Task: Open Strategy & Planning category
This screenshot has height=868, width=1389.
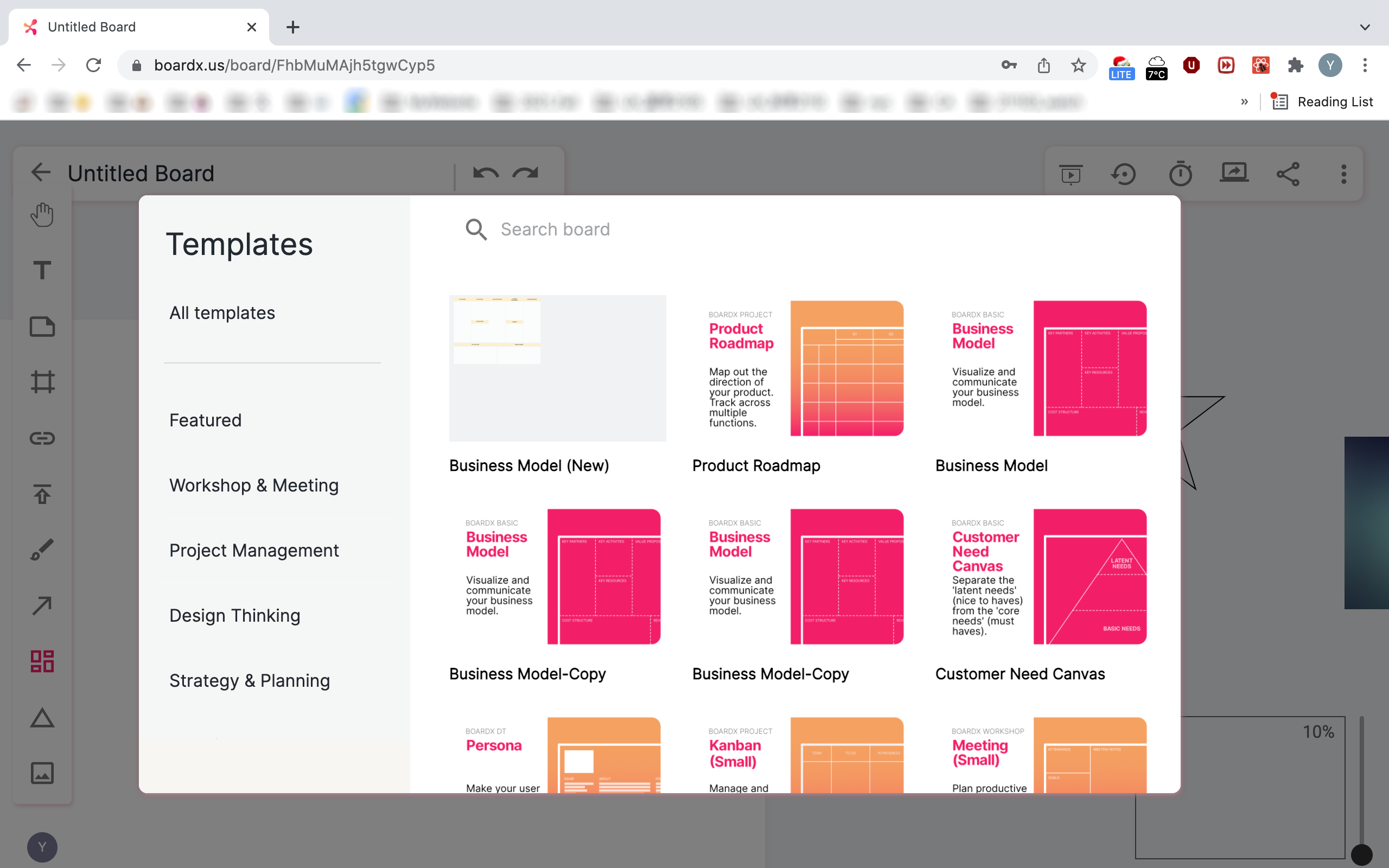Action: point(249,680)
